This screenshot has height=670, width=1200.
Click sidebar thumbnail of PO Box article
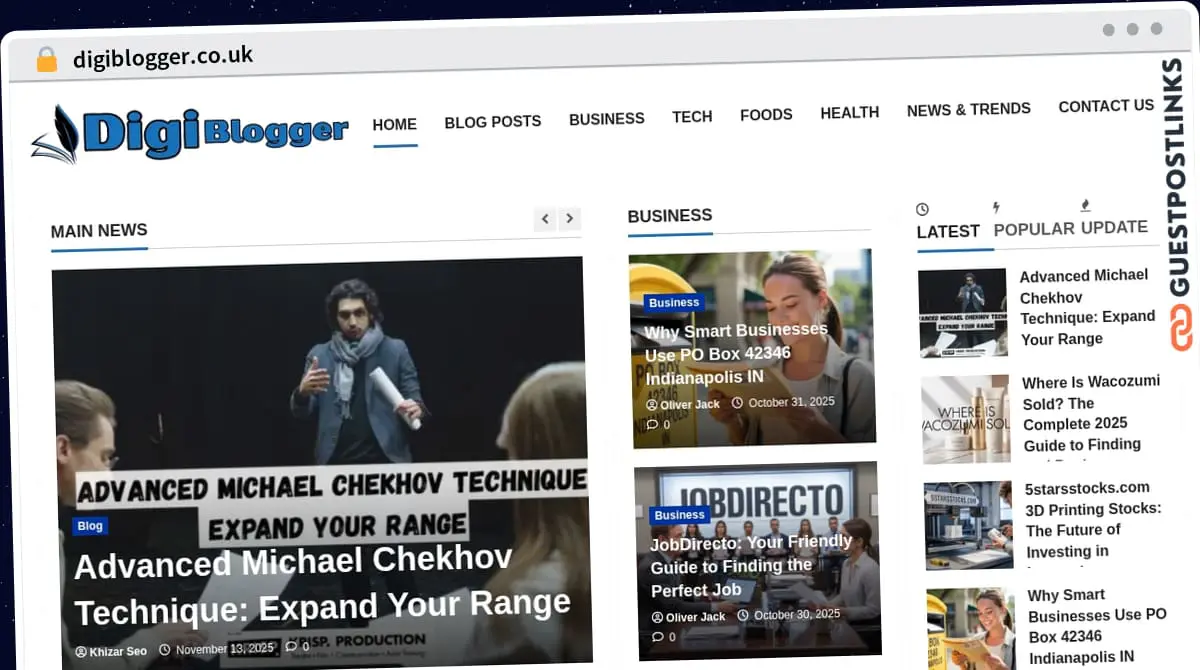click(972, 629)
